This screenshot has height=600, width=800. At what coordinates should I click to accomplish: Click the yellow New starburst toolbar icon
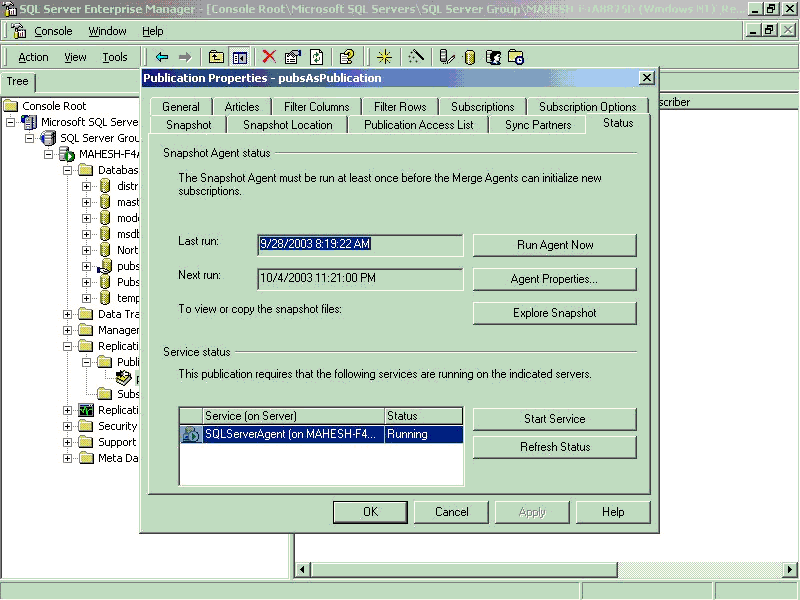(384, 57)
